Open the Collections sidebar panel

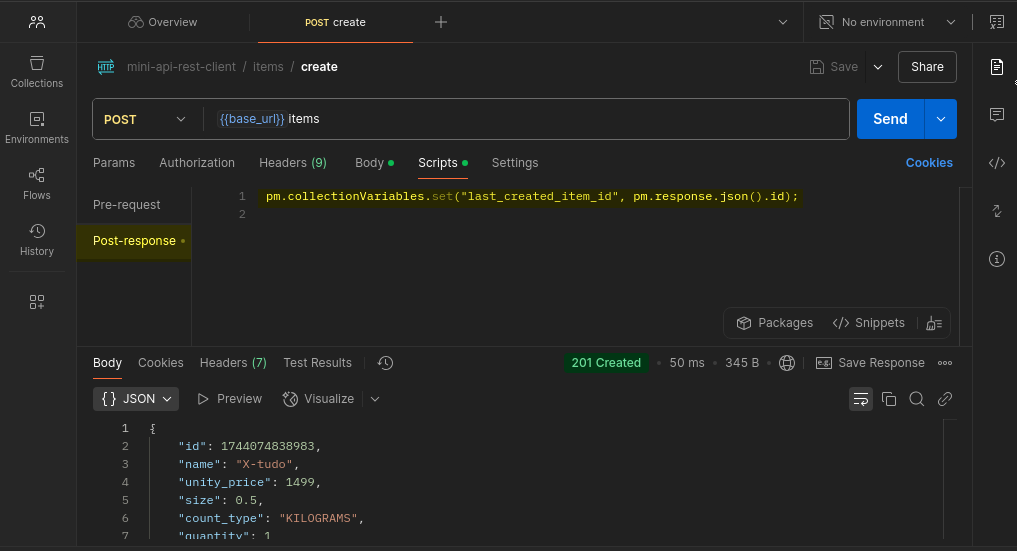click(37, 71)
